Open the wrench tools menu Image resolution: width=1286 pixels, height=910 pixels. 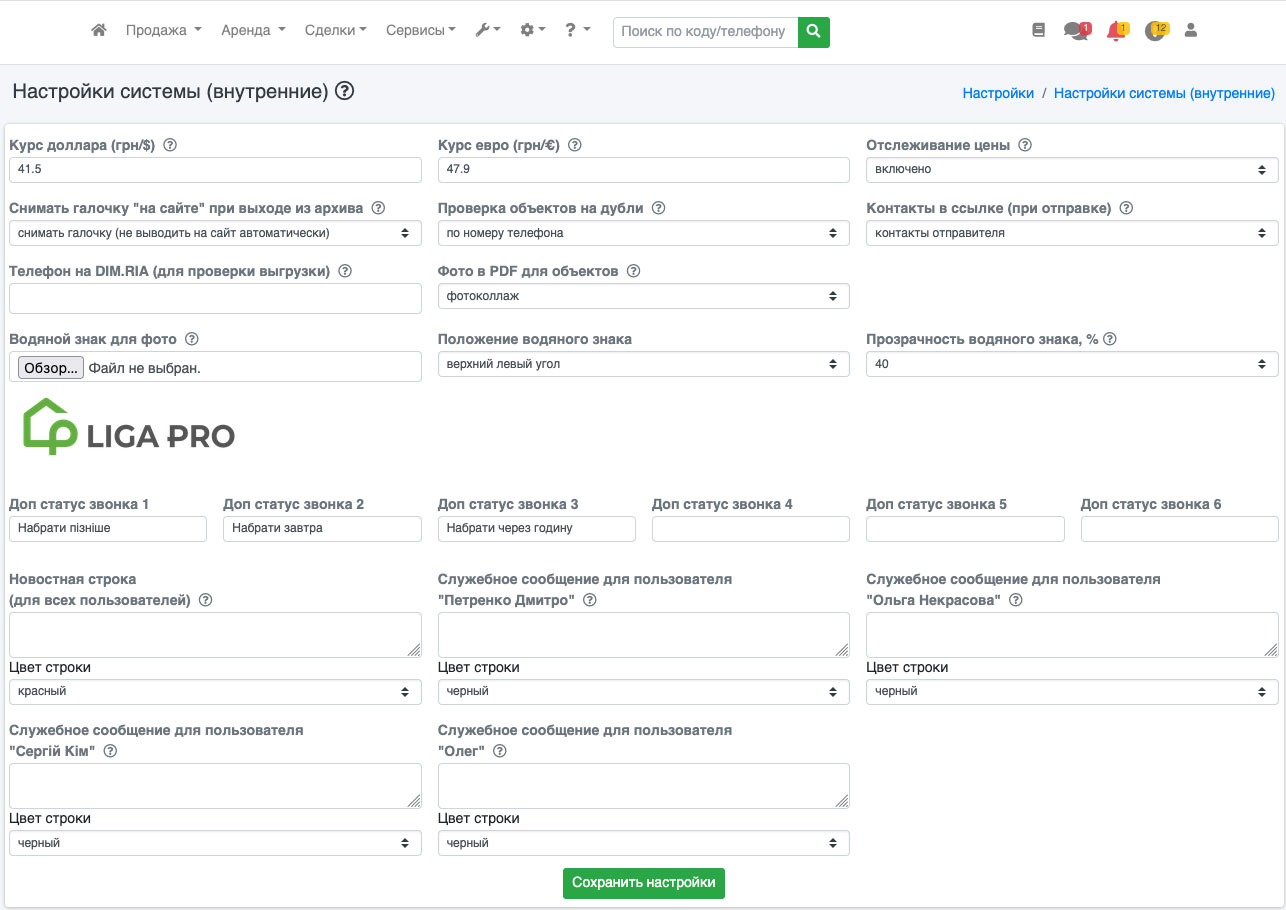(487, 30)
